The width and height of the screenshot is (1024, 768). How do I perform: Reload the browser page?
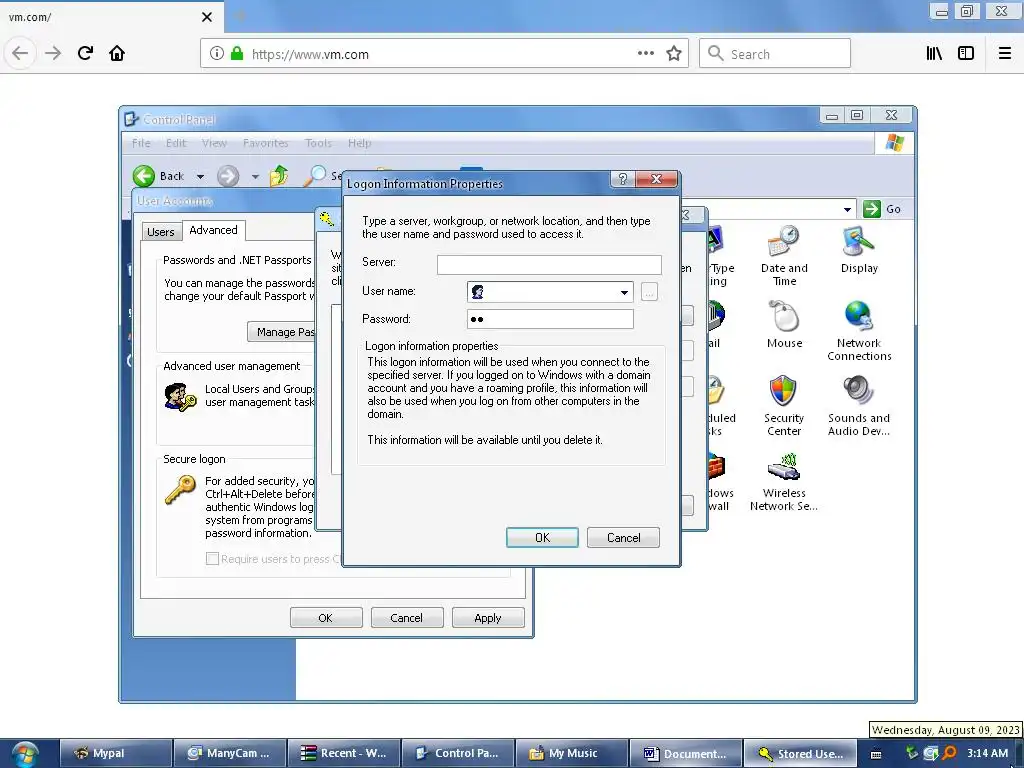coord(85,53)
